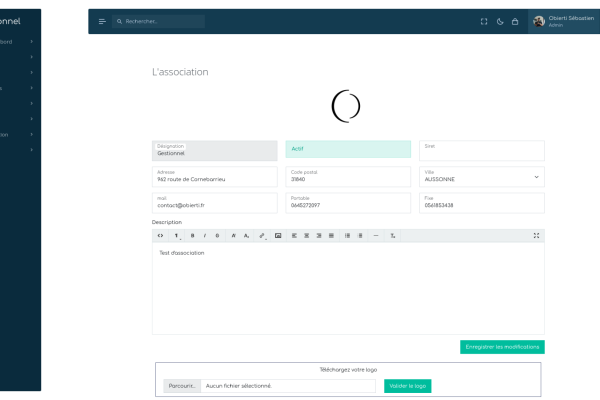This screenshot has width=600, height=400.
Task: Expand the description editor to fullscreen
Action: point(537,235)
